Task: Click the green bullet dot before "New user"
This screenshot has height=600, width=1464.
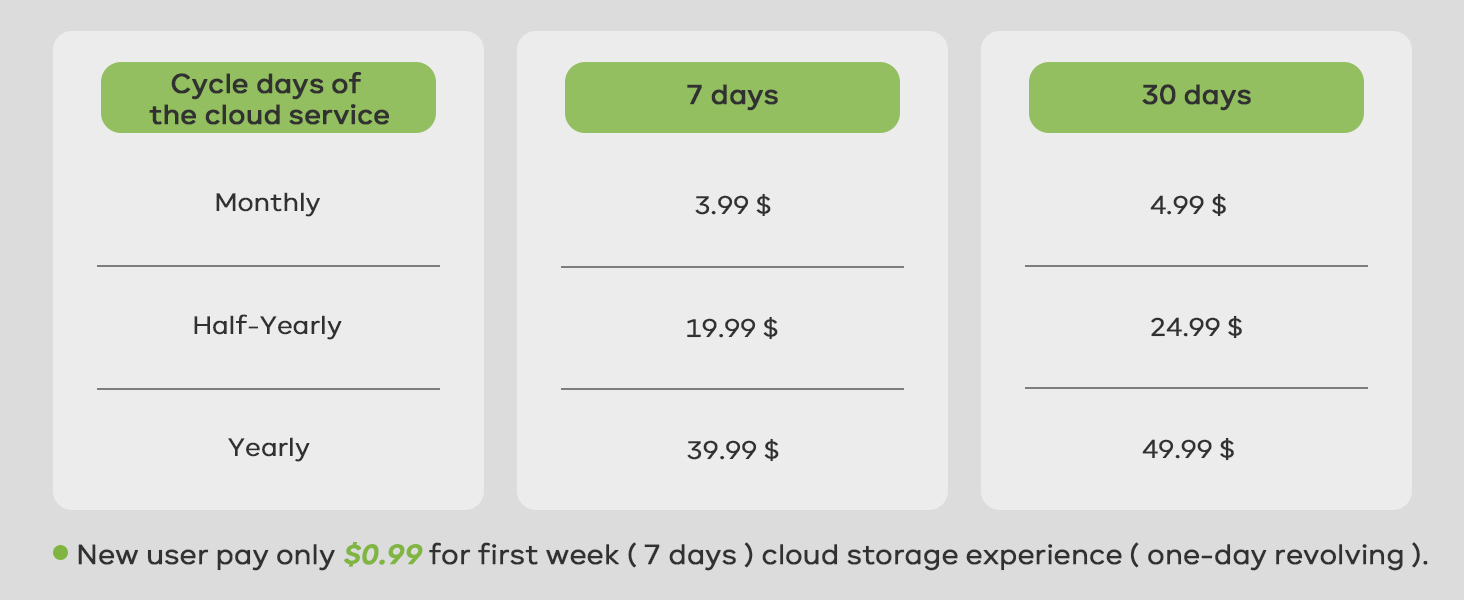Action: 61,553
